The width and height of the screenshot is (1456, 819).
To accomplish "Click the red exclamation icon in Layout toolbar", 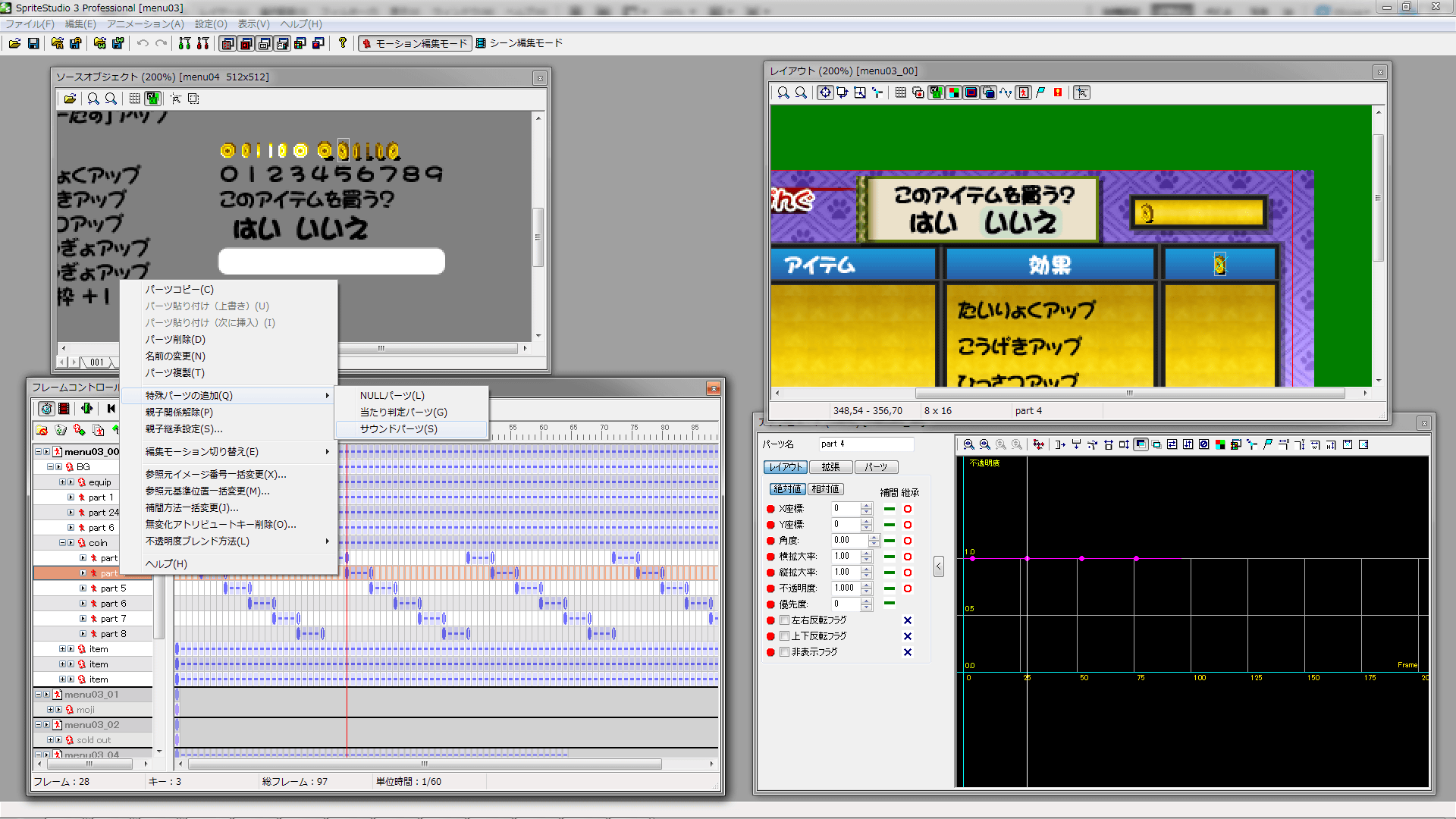I will point(1058,93).
